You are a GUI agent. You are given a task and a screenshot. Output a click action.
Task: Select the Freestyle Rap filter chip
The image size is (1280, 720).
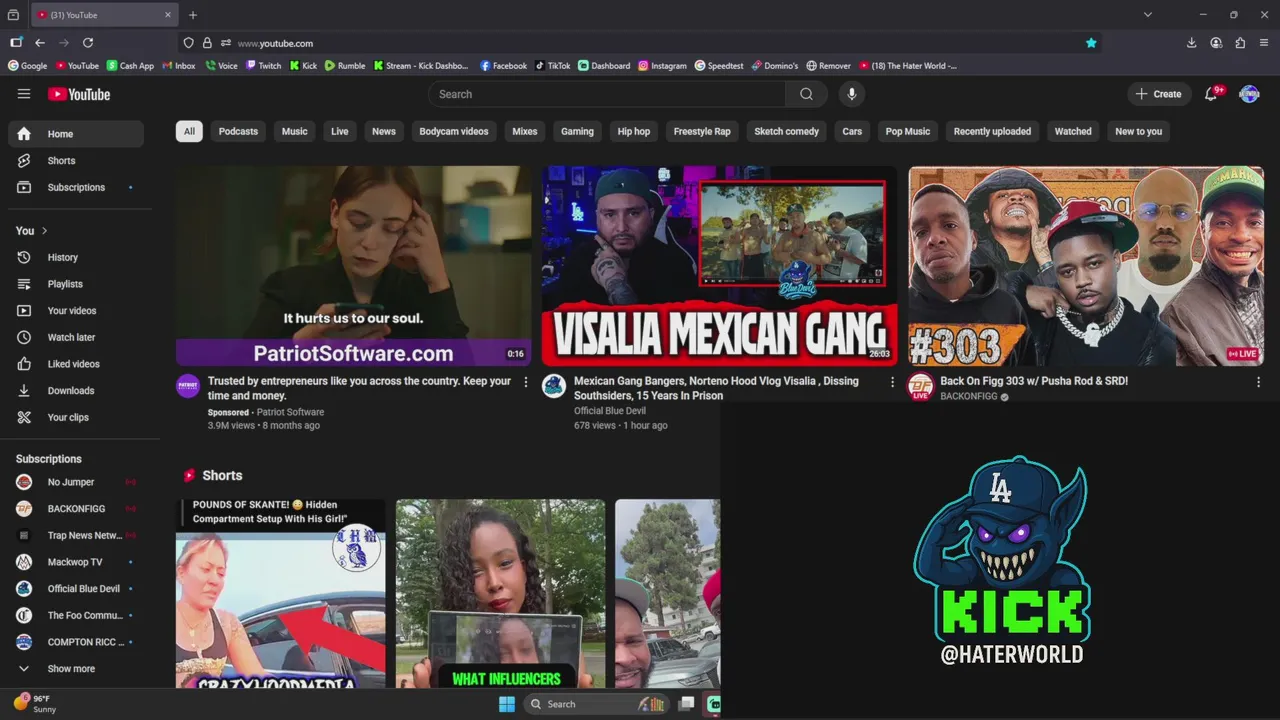[x=702, y=131]
